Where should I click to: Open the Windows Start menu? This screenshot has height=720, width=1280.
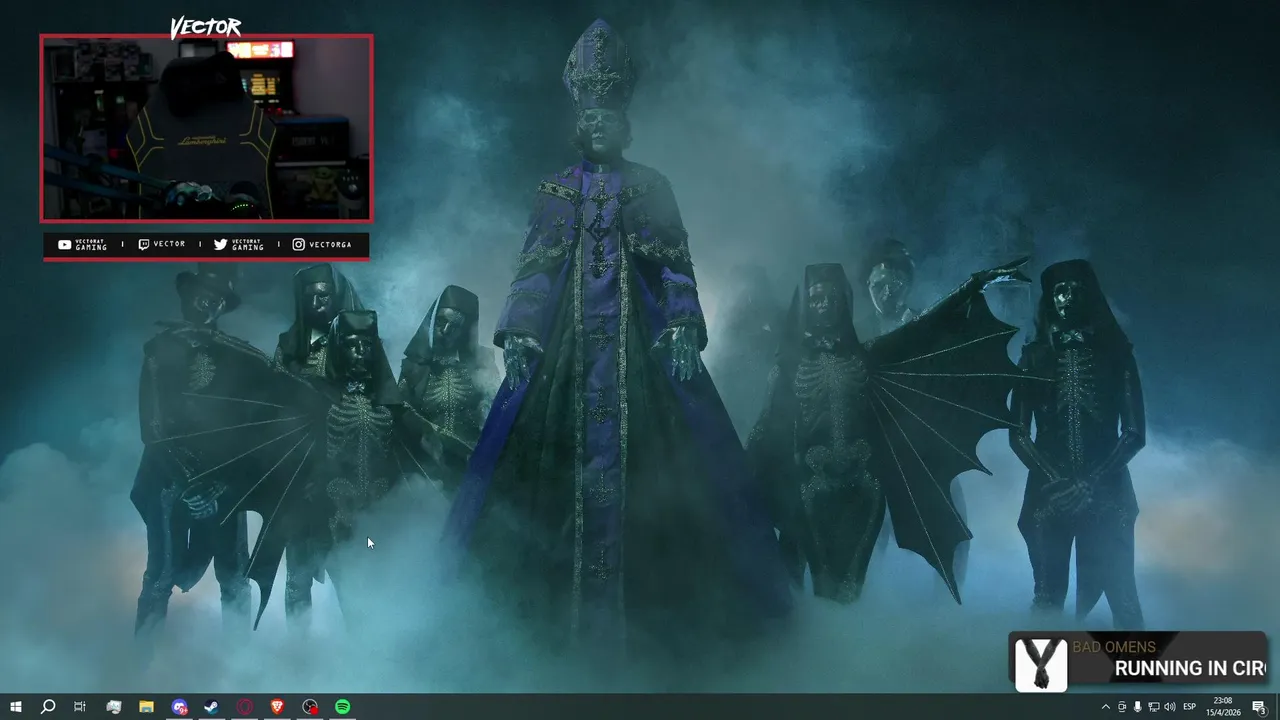point(15,707)
